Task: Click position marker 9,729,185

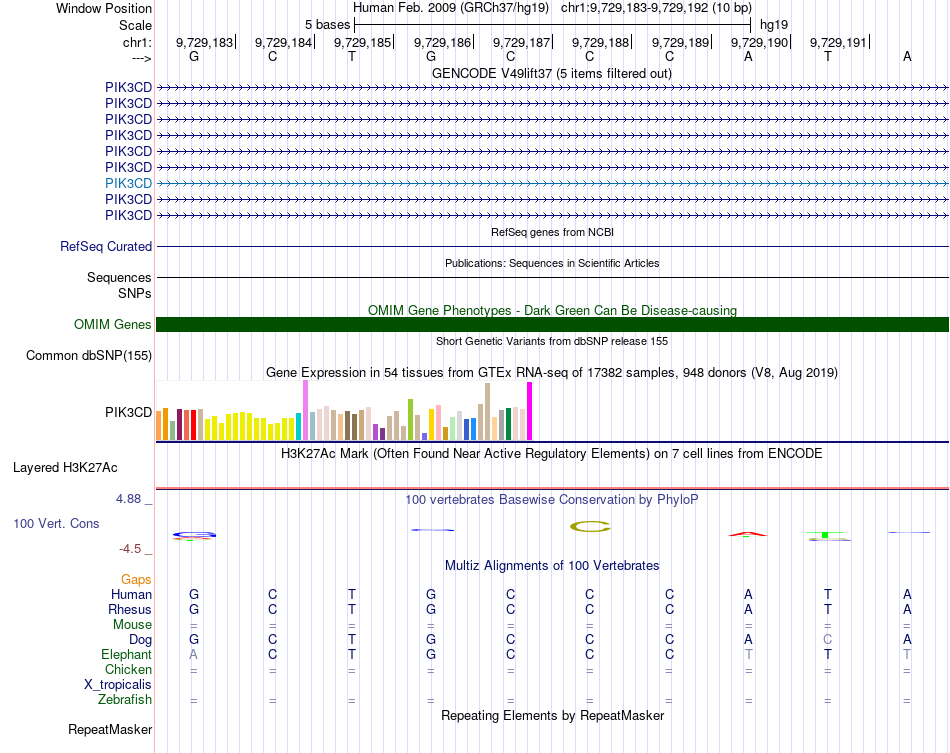Action: point(363,42)
